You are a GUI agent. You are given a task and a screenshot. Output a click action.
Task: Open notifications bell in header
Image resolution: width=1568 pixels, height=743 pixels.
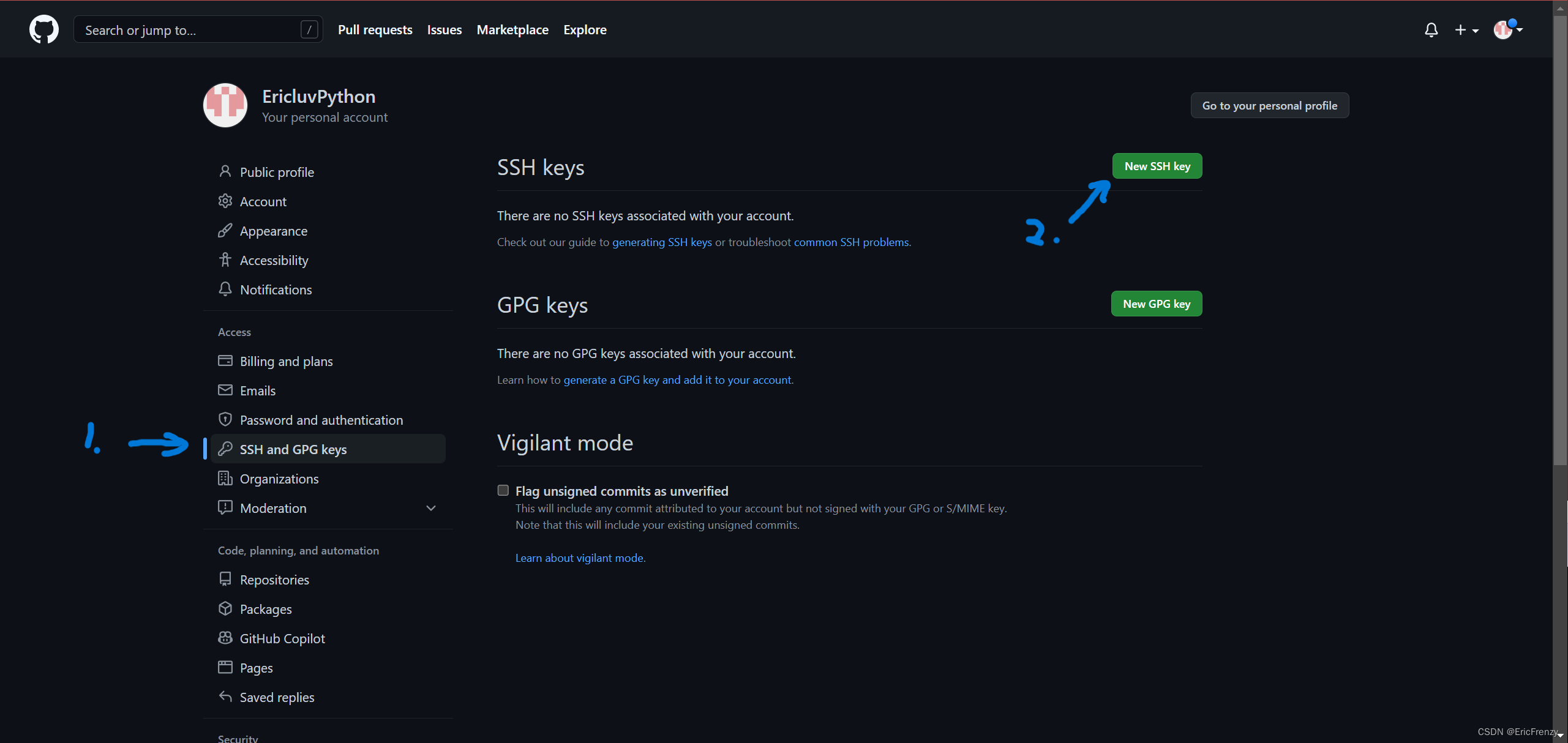click(x=1431, y=29)
